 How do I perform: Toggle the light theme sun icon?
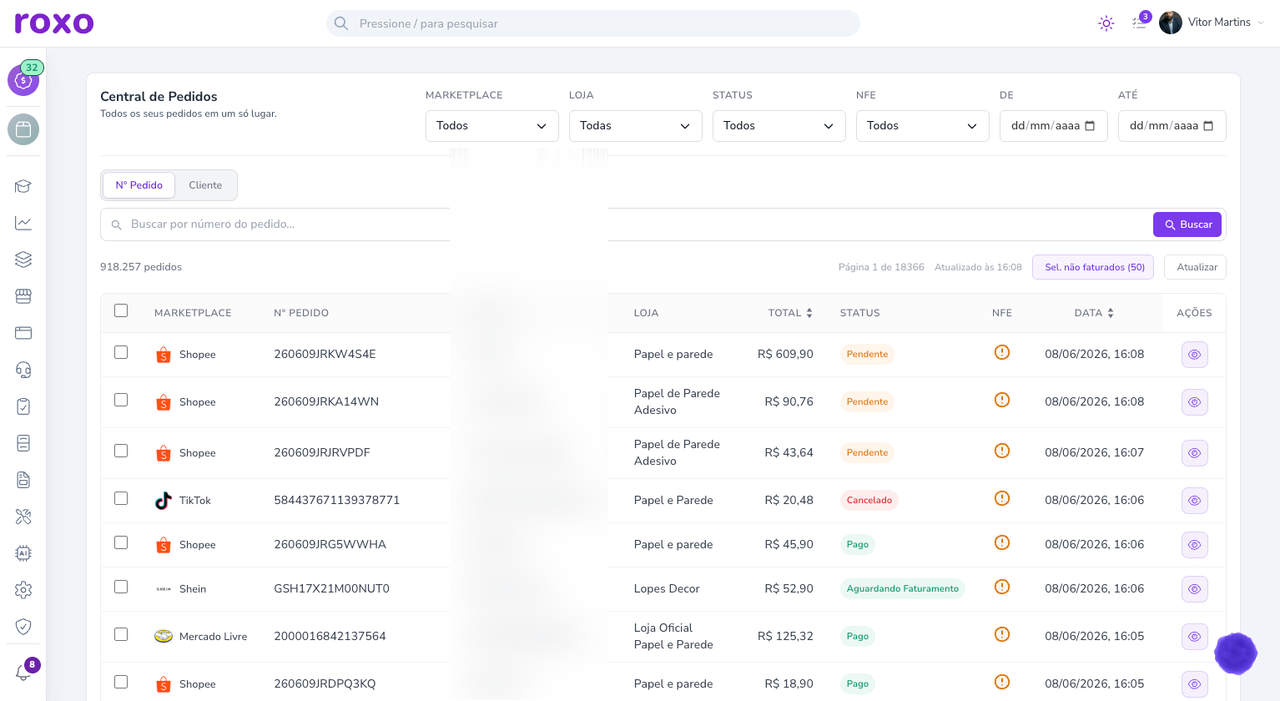[x=1106, y=23]
